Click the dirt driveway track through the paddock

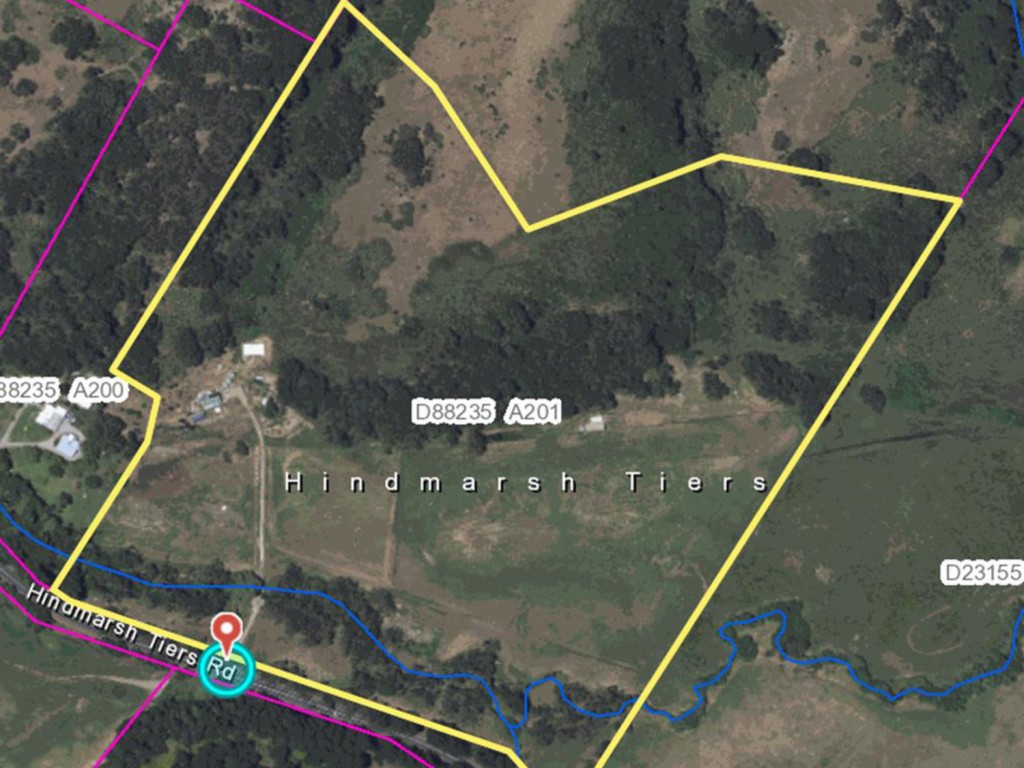pos(263,483)
